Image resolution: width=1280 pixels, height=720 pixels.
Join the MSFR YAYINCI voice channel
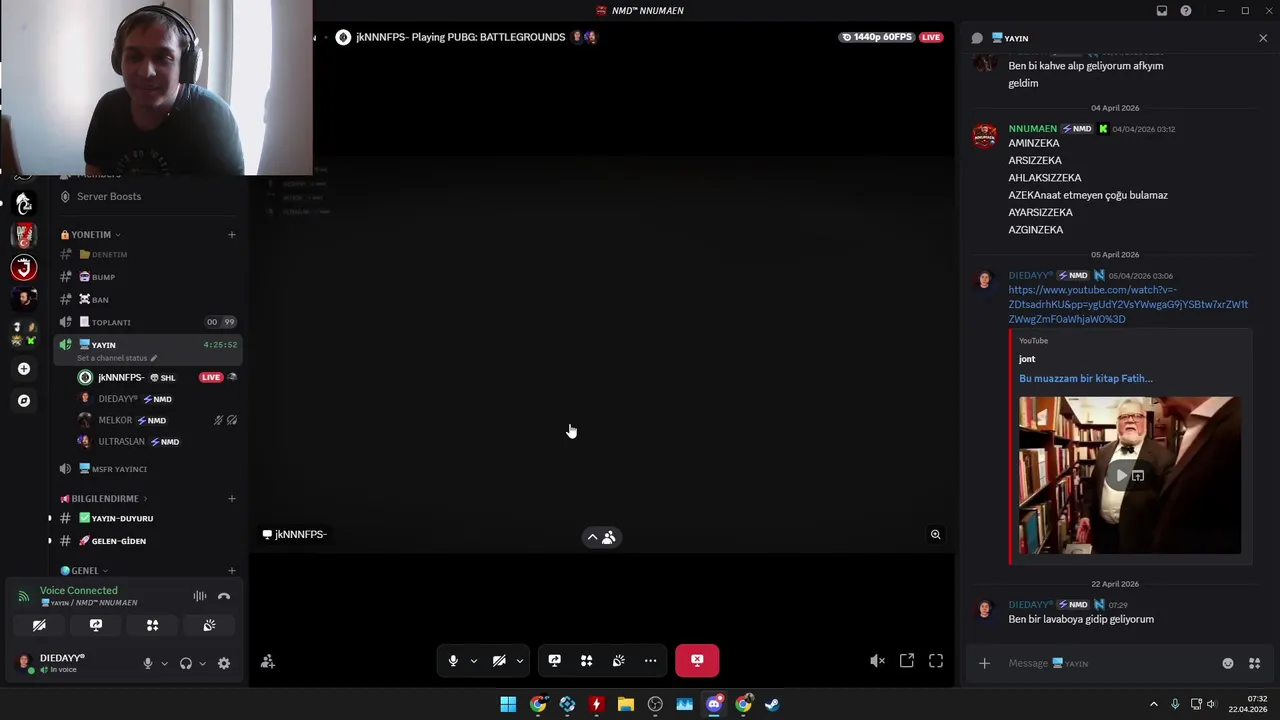click(148, 469)
